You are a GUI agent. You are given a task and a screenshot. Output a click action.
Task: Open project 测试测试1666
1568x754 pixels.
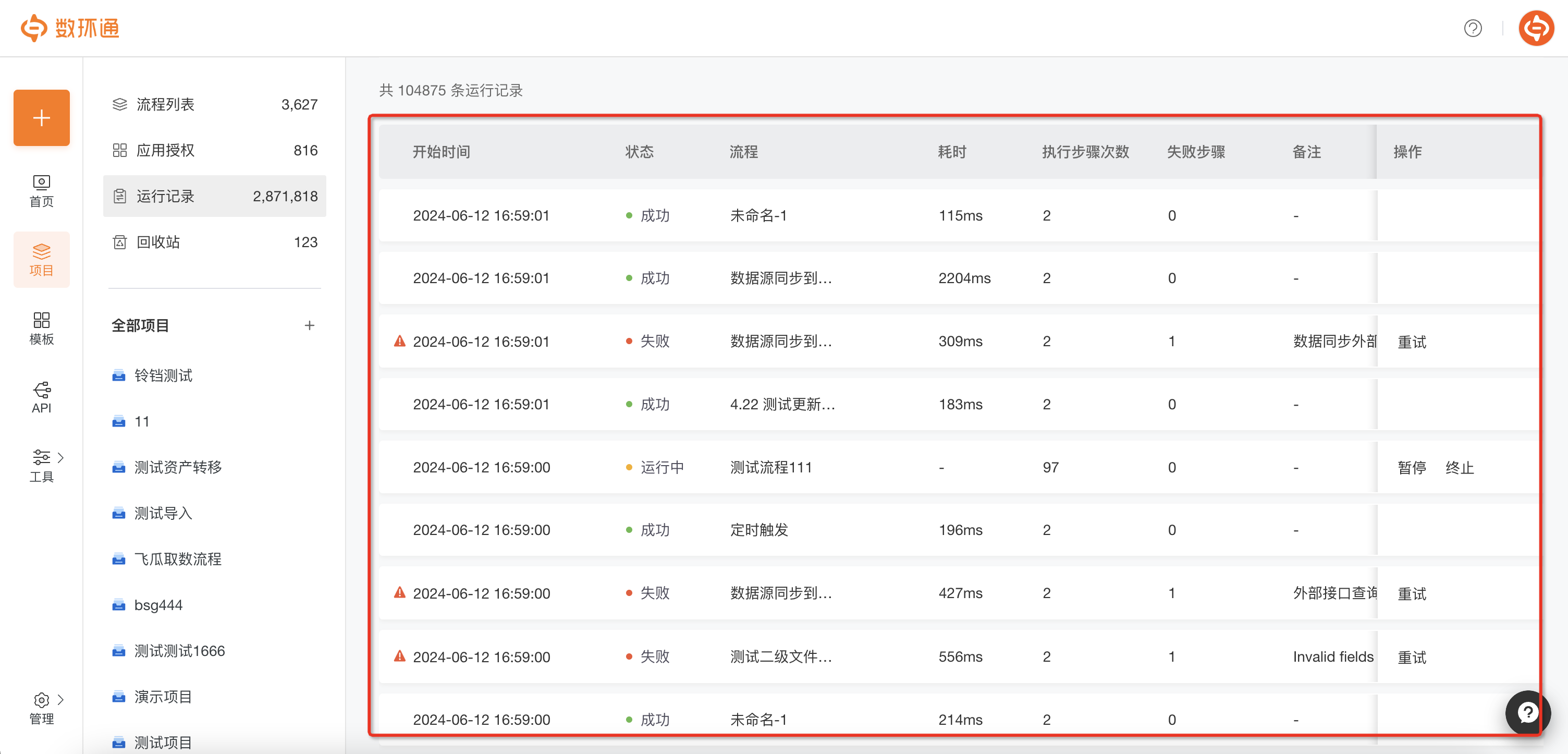click(x=168, y=651)
